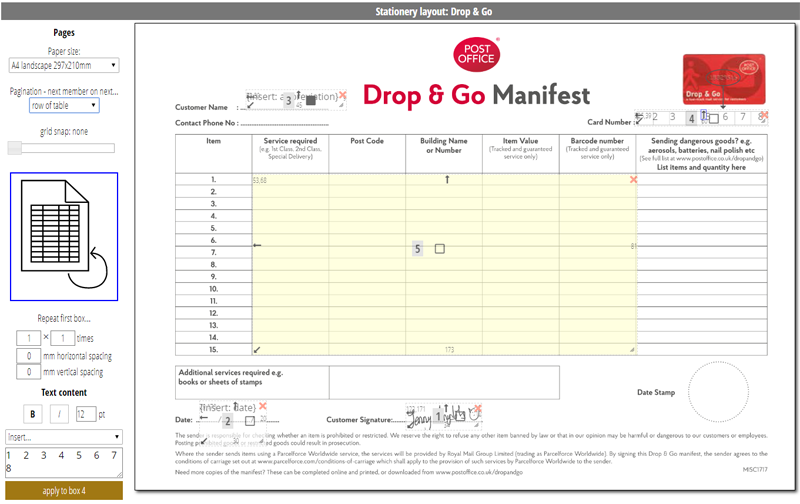Select box number 2 label
The image size is (800, 504).
228,421
